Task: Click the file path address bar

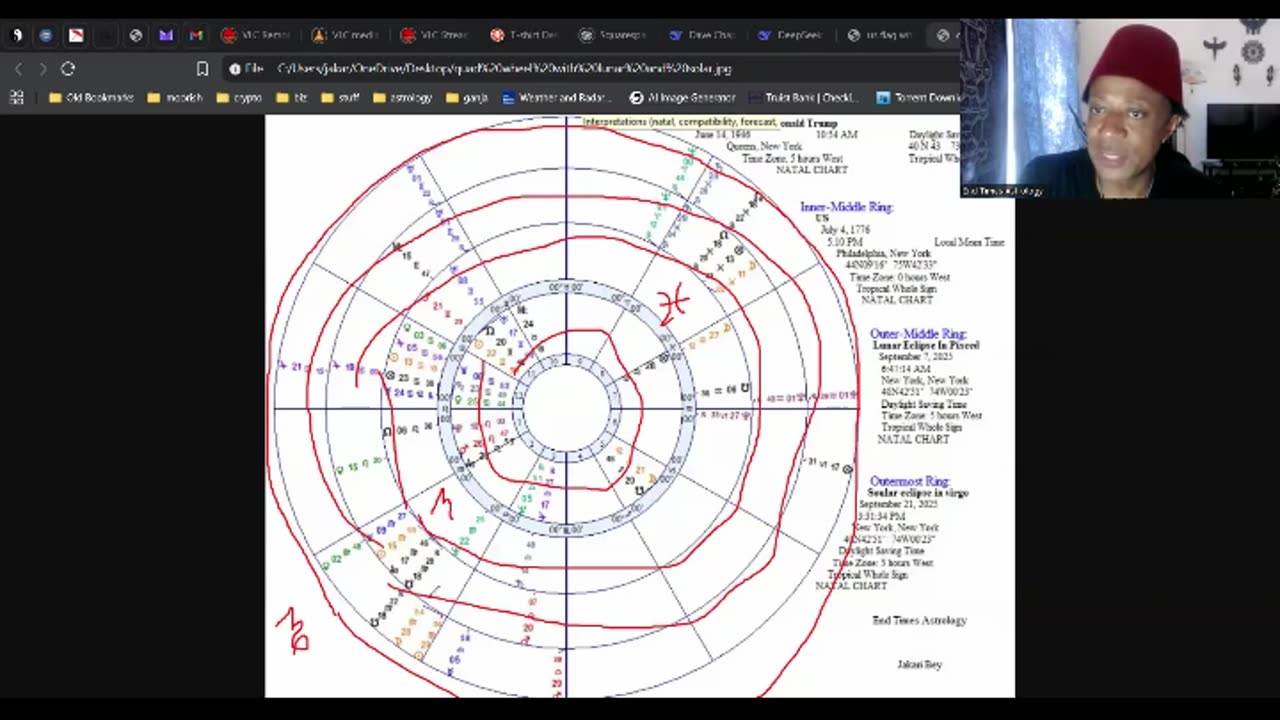Action: tap(504, 69)
